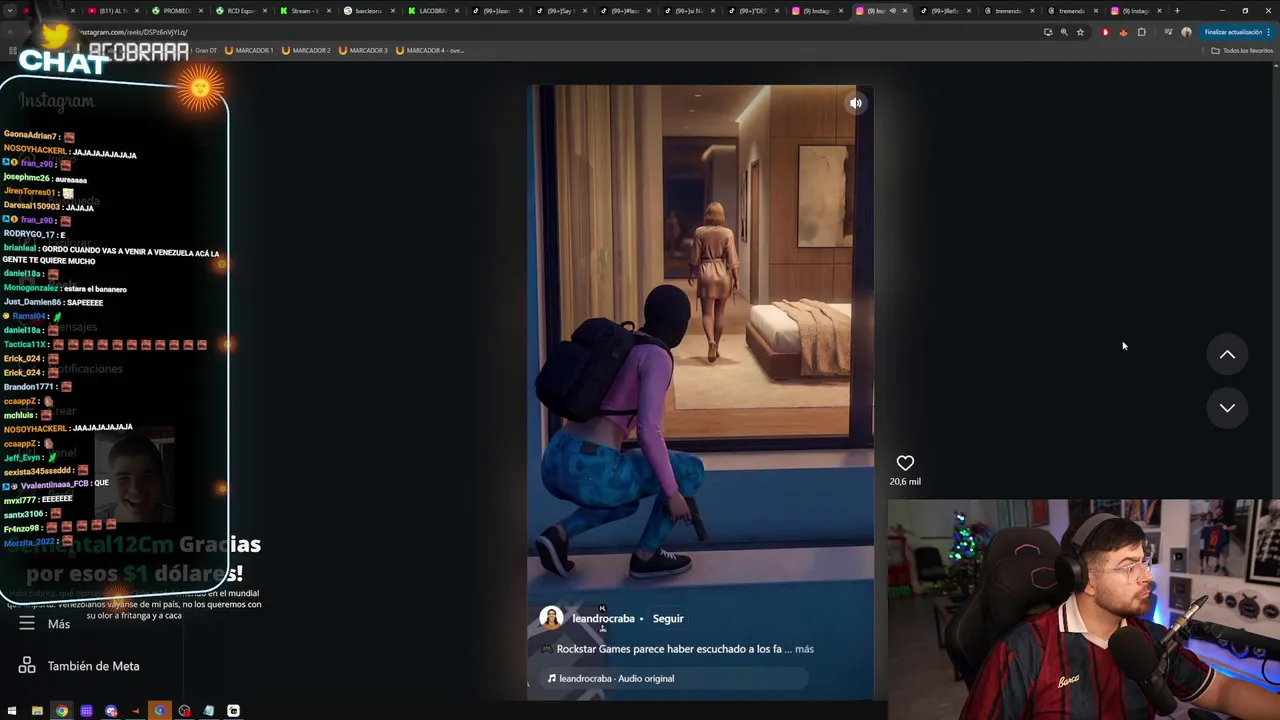Expand caption with the 'más' link

[x=804, y=649]
